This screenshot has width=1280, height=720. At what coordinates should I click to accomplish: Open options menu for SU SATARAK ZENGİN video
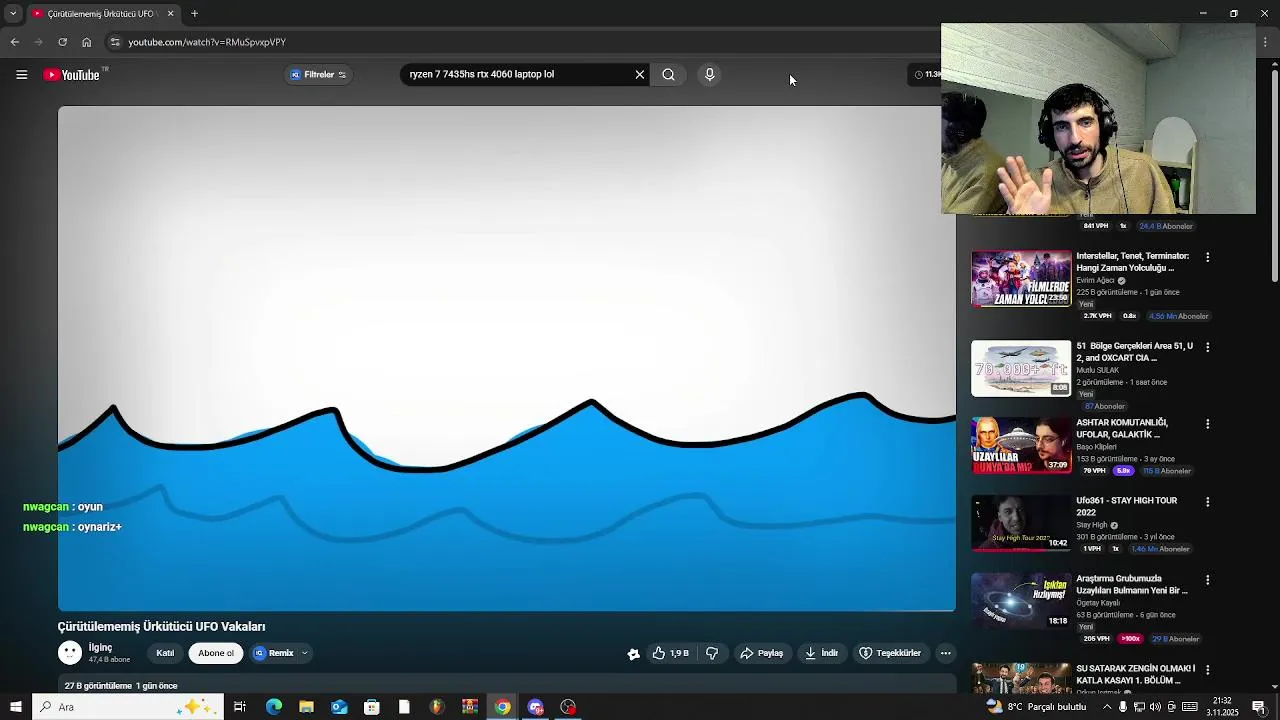(1207, 670)
